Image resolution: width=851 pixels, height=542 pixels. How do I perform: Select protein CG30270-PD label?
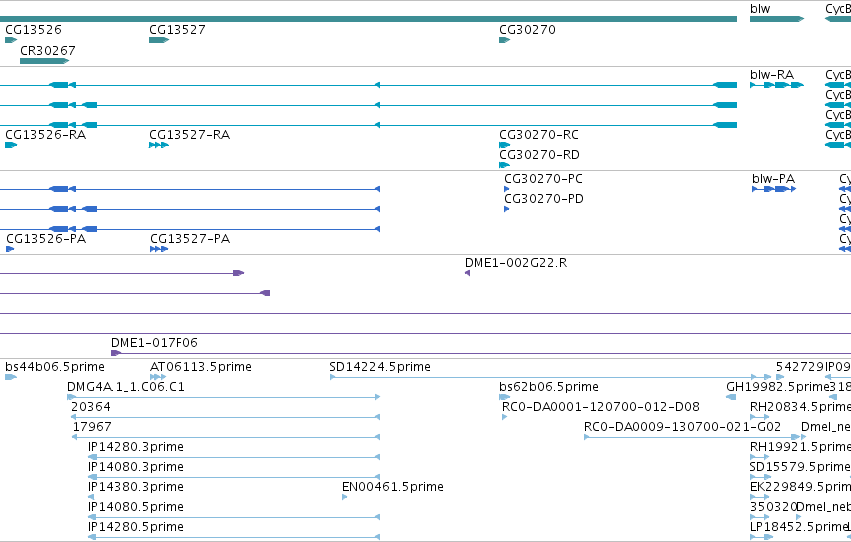[544, 199]
